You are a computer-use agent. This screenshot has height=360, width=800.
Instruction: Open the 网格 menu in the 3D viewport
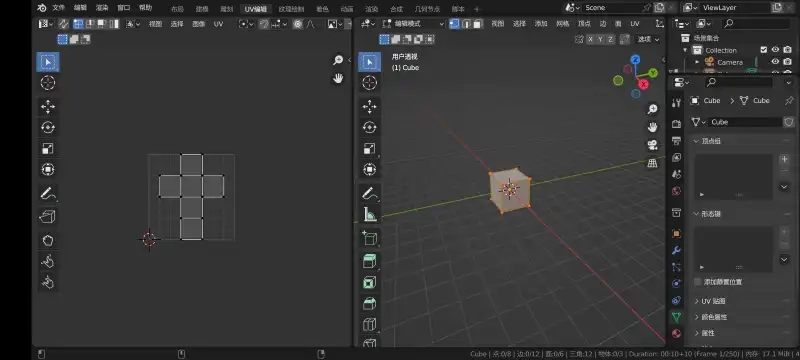coord(563,24)
